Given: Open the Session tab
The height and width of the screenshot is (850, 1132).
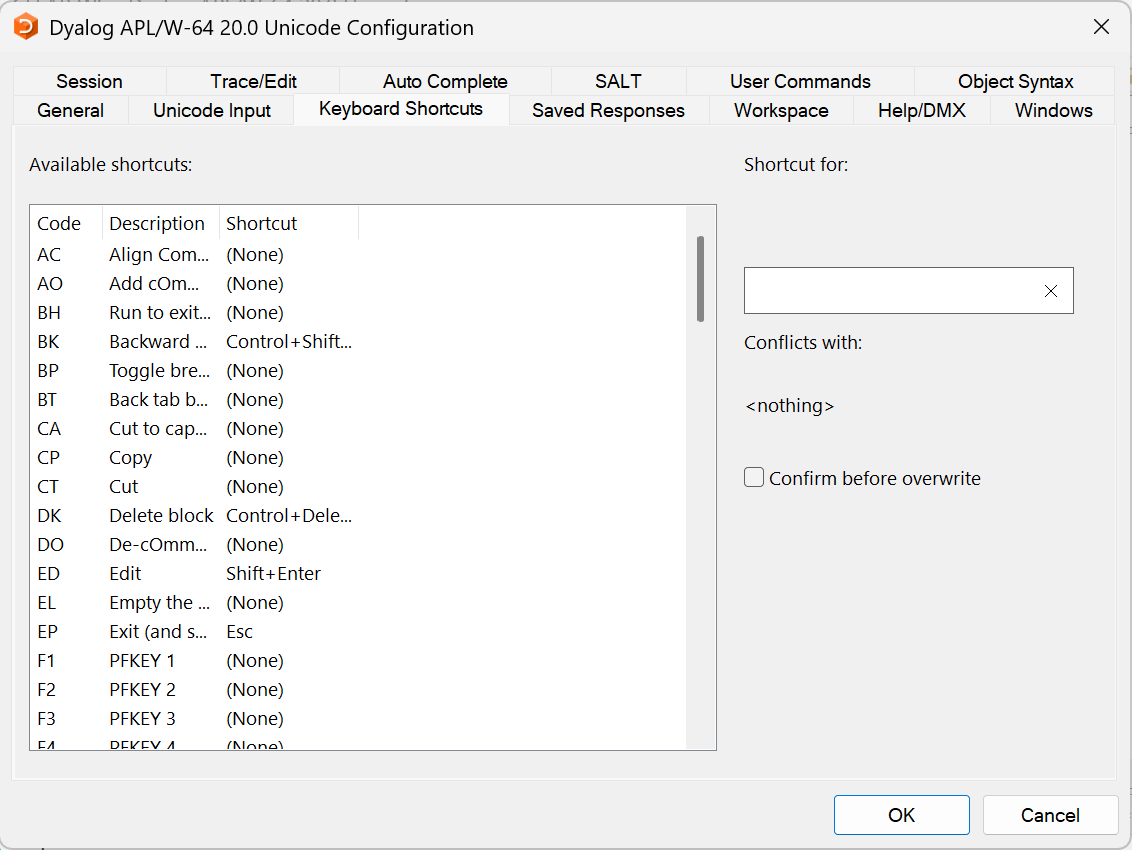Looking at the screenshot, I should [x=88, y=81].
